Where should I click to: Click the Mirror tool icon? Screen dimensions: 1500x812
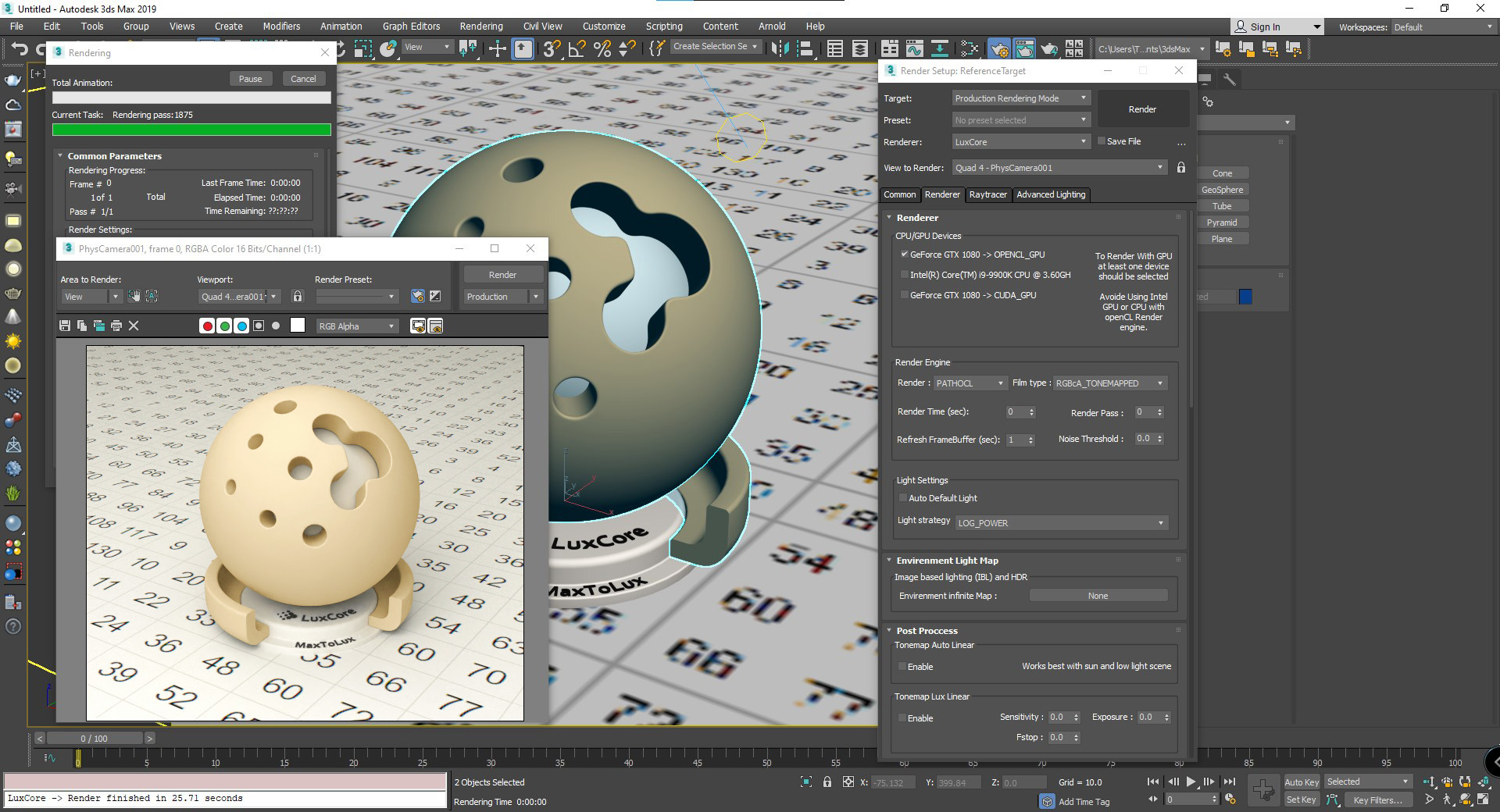[x=779, y=48]
